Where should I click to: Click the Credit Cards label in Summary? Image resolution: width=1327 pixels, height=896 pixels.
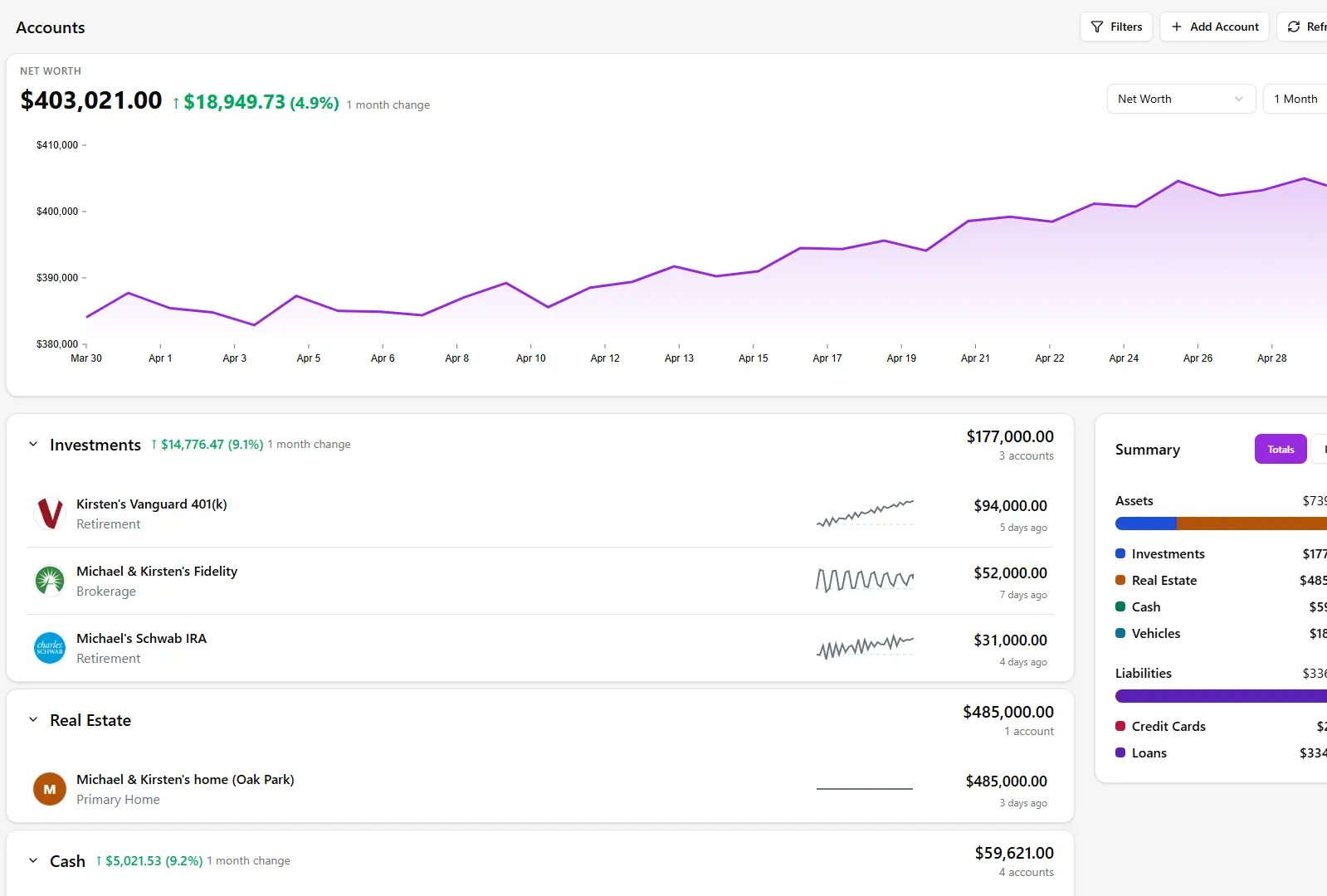[1168, 726]
